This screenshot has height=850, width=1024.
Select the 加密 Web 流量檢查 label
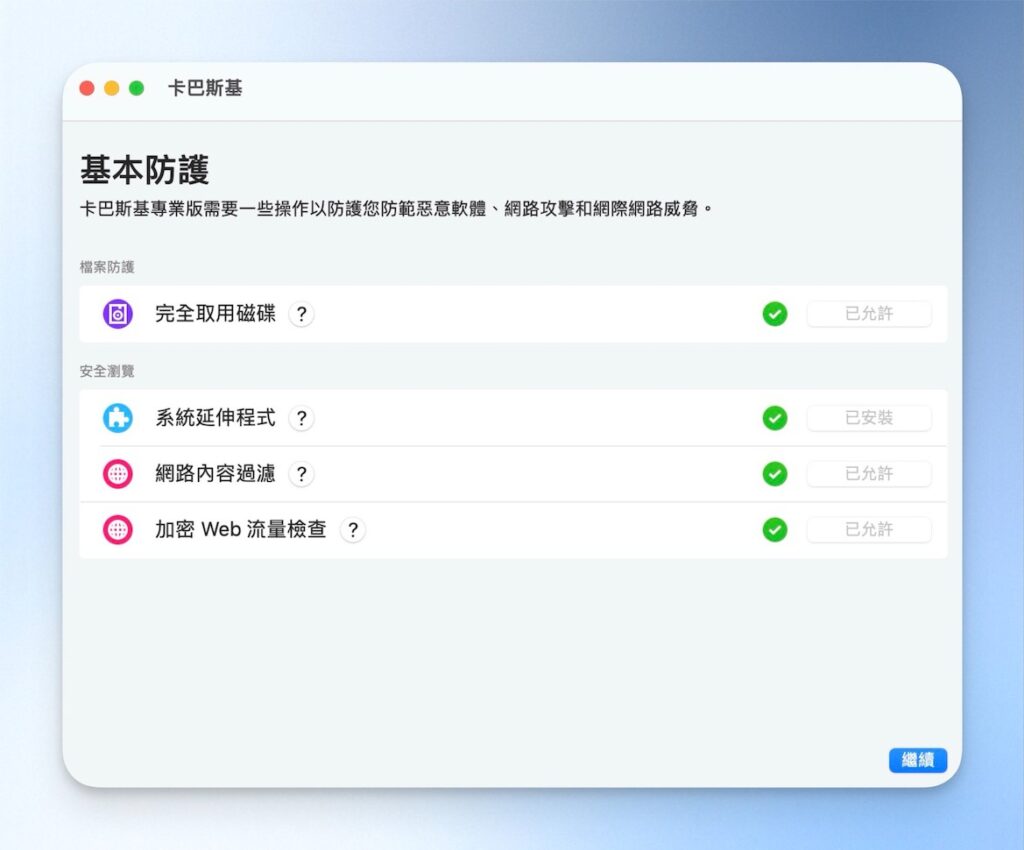point(241,529)
